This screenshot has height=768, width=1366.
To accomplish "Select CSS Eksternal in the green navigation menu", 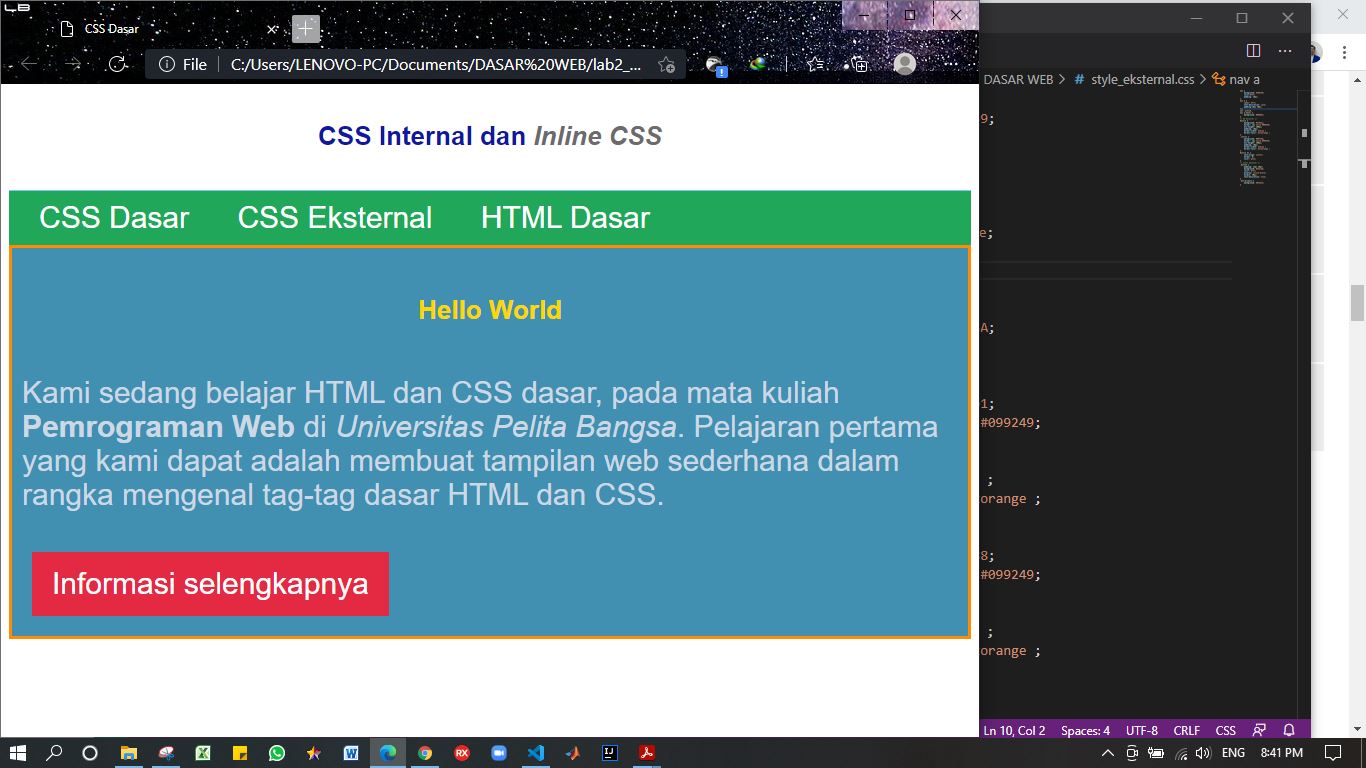I will tap(334, 218).
